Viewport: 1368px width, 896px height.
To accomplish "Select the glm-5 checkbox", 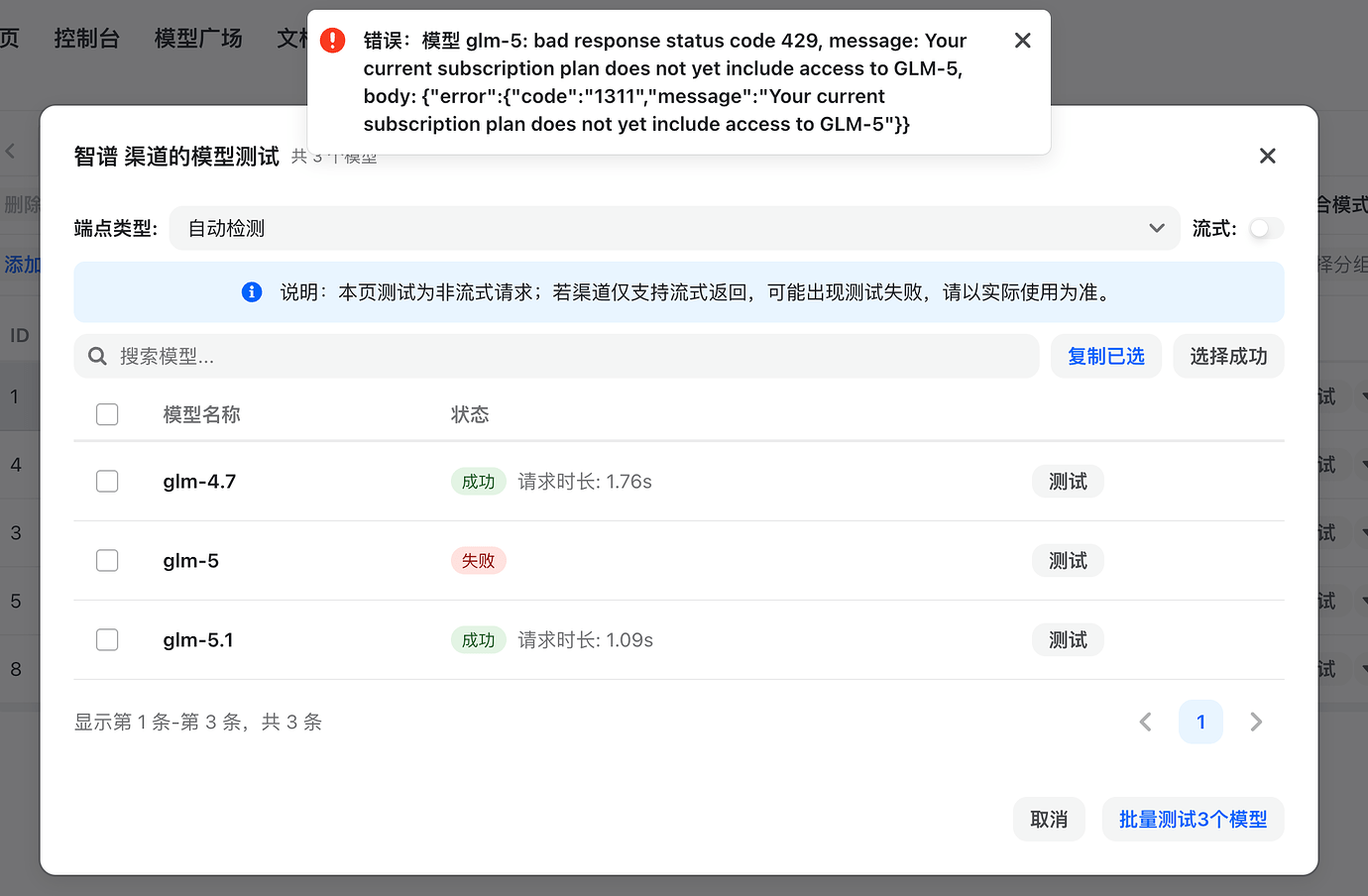I will click(107, 561).
